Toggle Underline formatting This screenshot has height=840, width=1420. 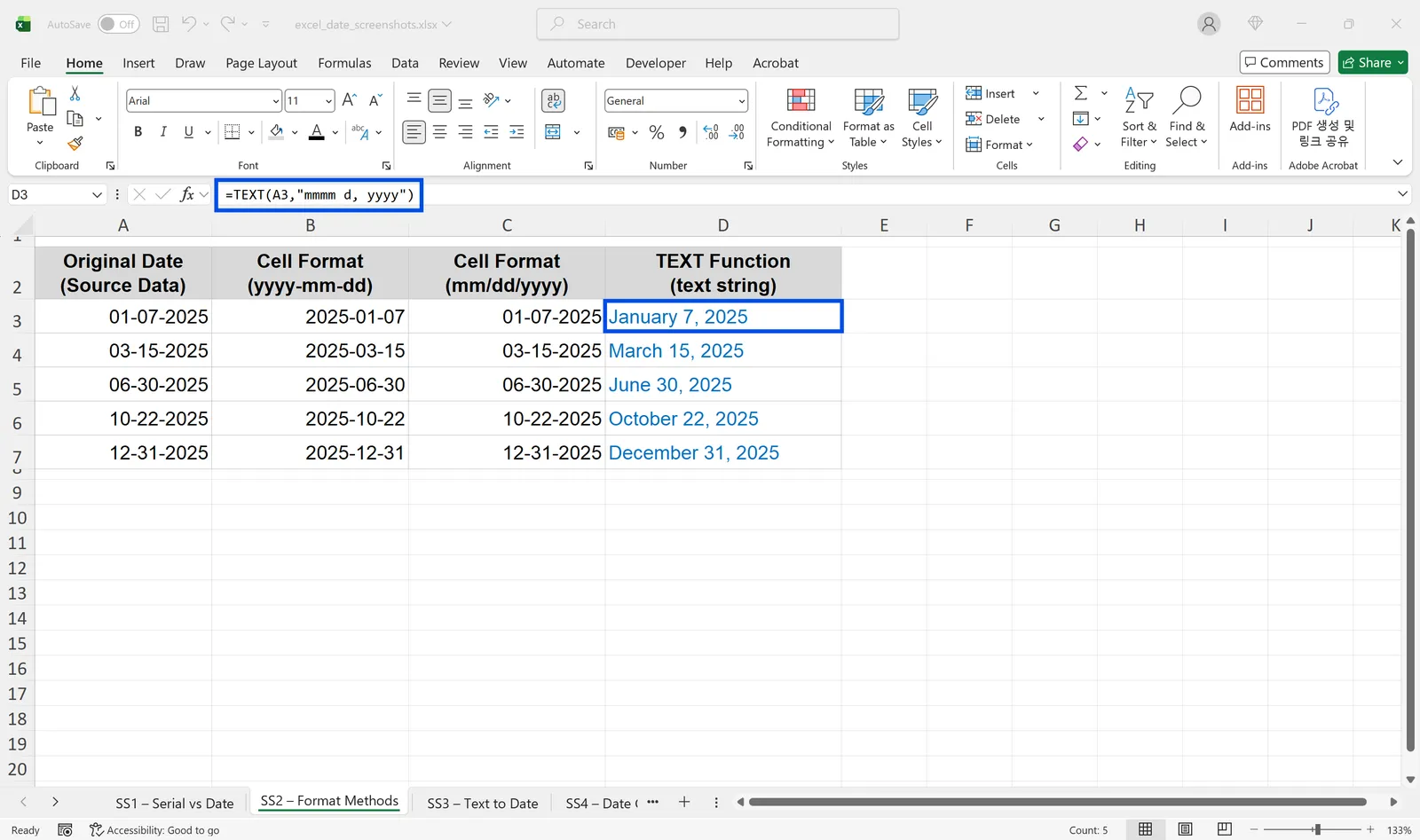point(188,132)
